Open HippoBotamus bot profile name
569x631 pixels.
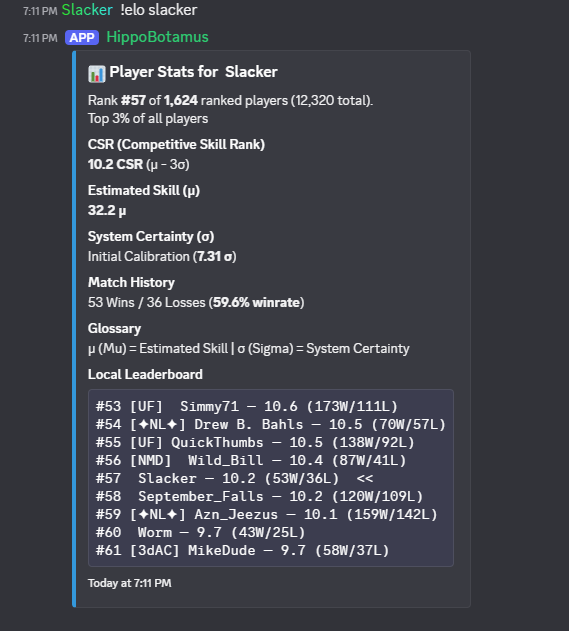pyautogui.click(x=157, y=37)
